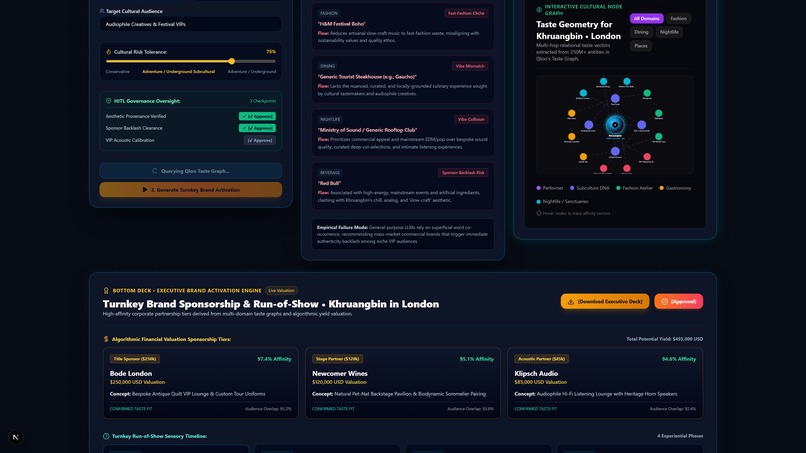Screen dimensions: 806x453
Task: Open the Bode London sponsor card title
Action: (131, 373)
